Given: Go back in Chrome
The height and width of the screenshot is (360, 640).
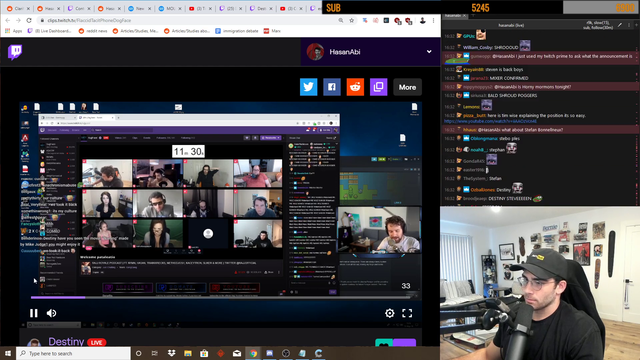Looking at the screenshot, I should (8, 20).
